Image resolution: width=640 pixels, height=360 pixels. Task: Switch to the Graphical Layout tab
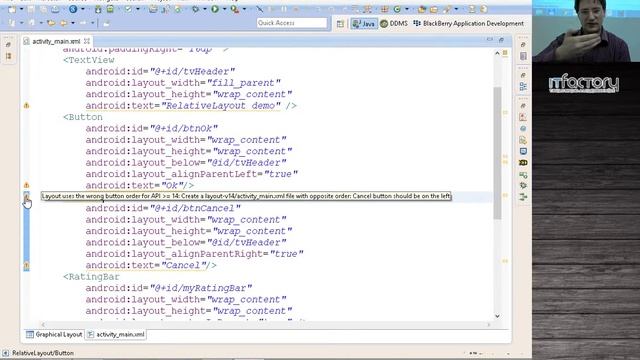click(54, 334)
